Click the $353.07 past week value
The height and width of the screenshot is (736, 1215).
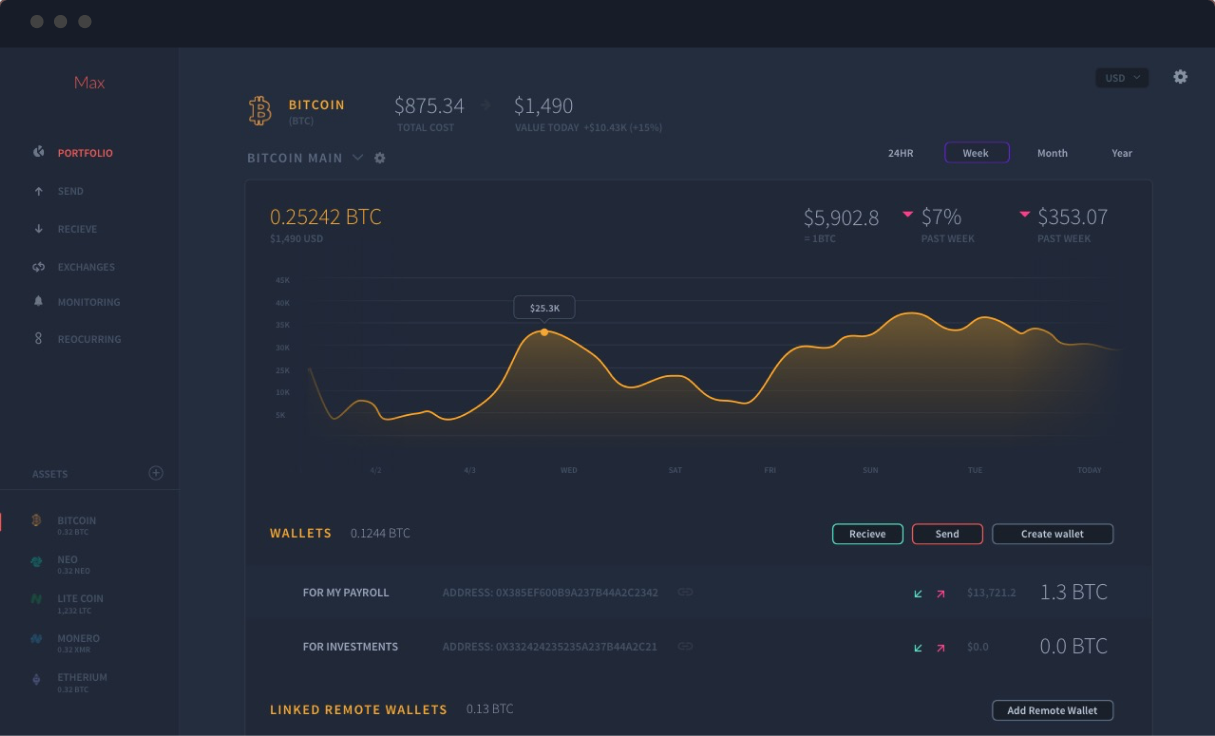[1072, 217]
